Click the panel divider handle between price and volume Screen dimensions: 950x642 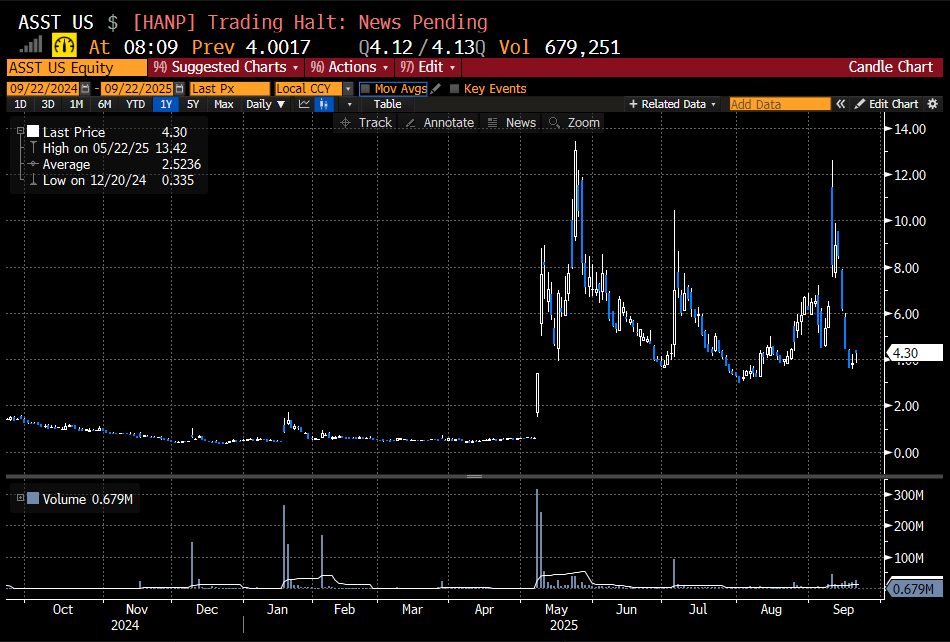474,476
